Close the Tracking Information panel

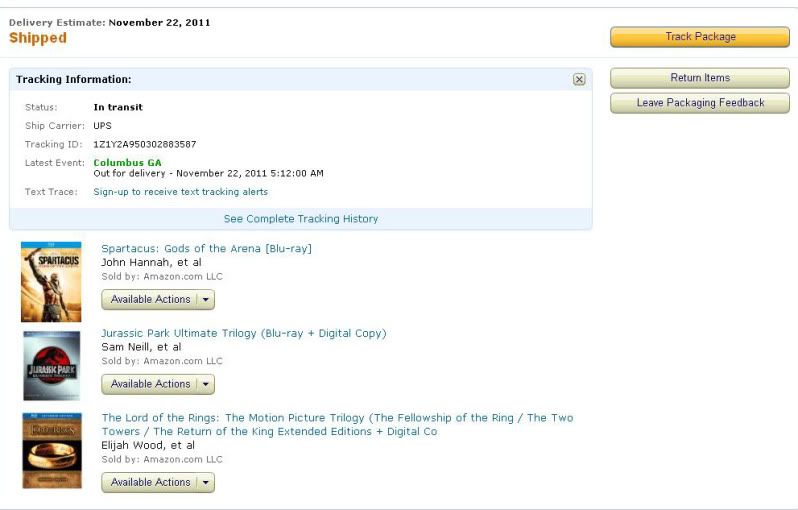tap(579, 79)
